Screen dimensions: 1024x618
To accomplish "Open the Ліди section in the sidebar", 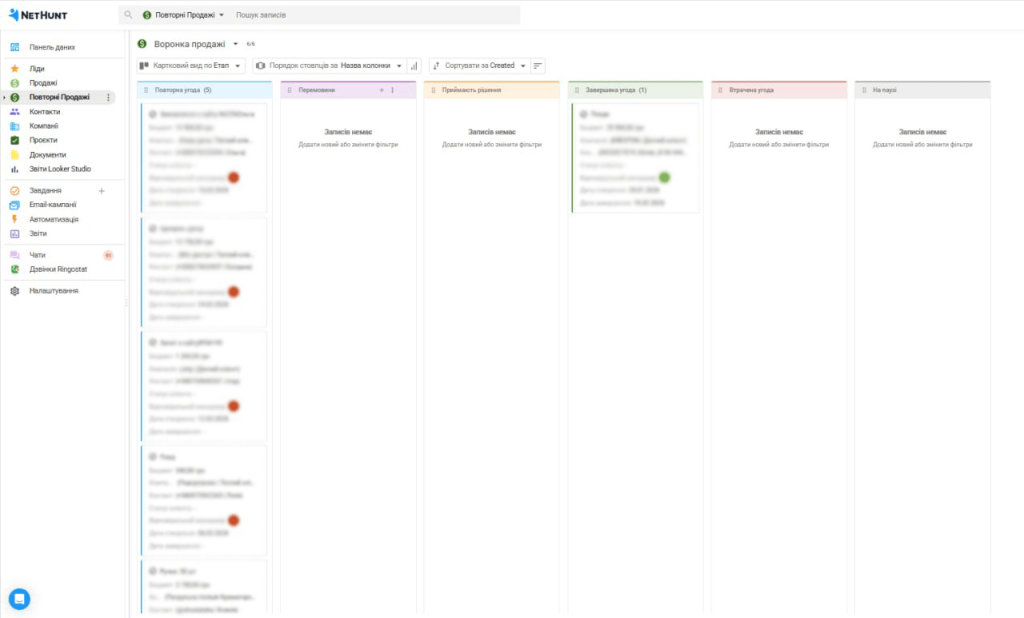I will (x=38, y=68).
